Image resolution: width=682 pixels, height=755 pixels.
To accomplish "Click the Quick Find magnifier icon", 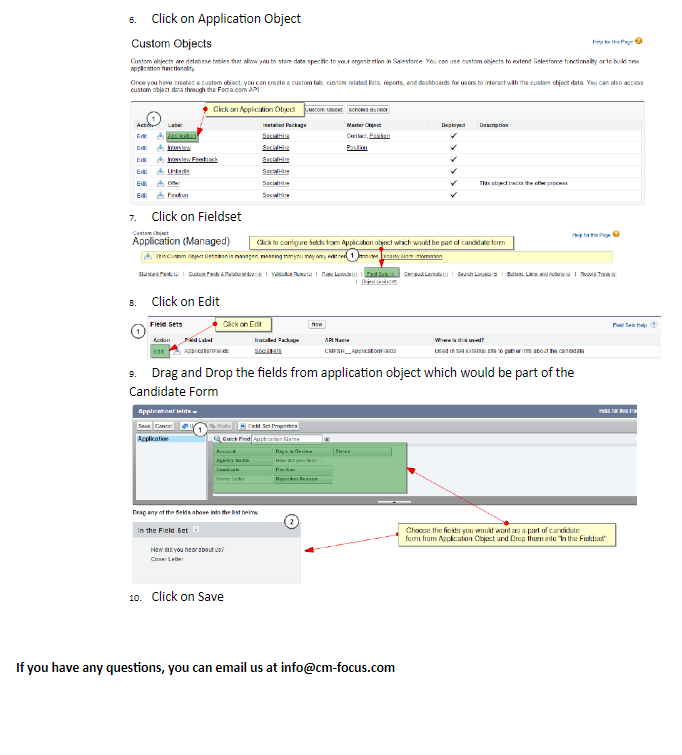I will click(x=217, y=439).
